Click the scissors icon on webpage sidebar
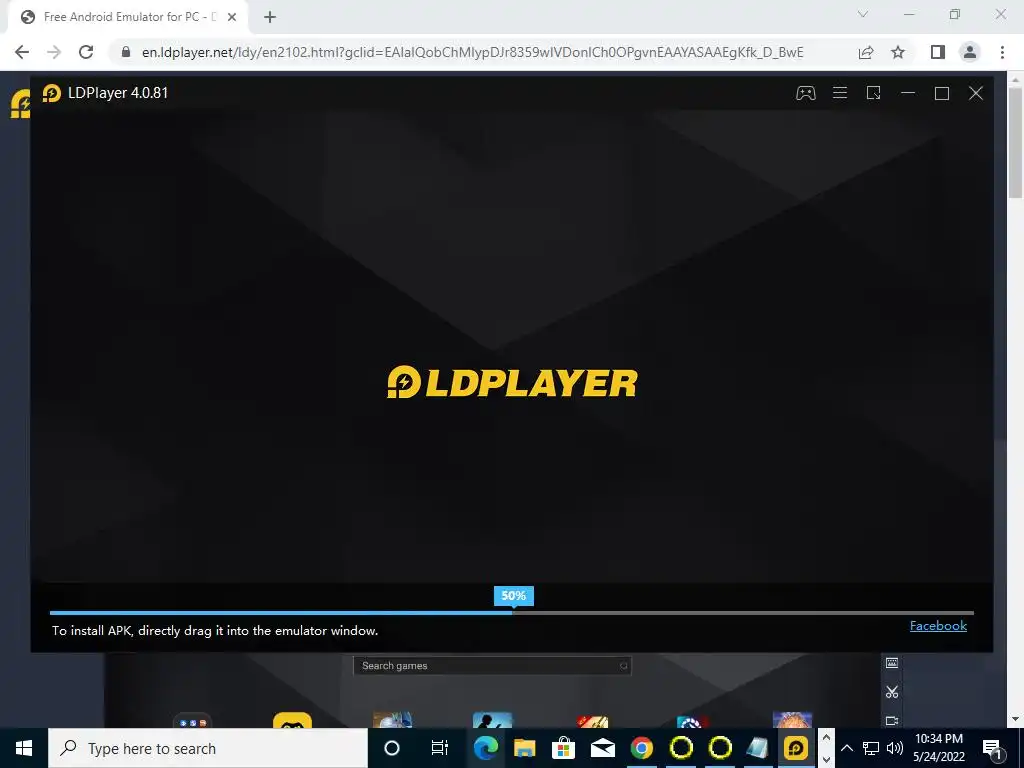 click(x=892, y=692)
